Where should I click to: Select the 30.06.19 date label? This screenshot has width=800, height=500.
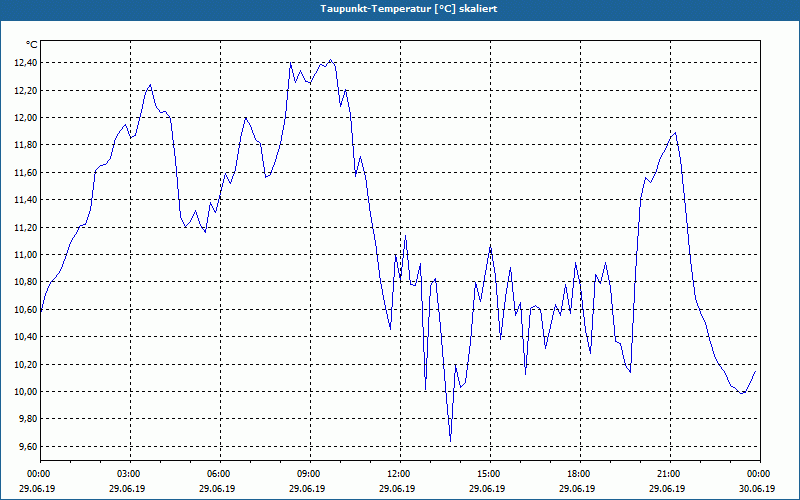point(757,488)
